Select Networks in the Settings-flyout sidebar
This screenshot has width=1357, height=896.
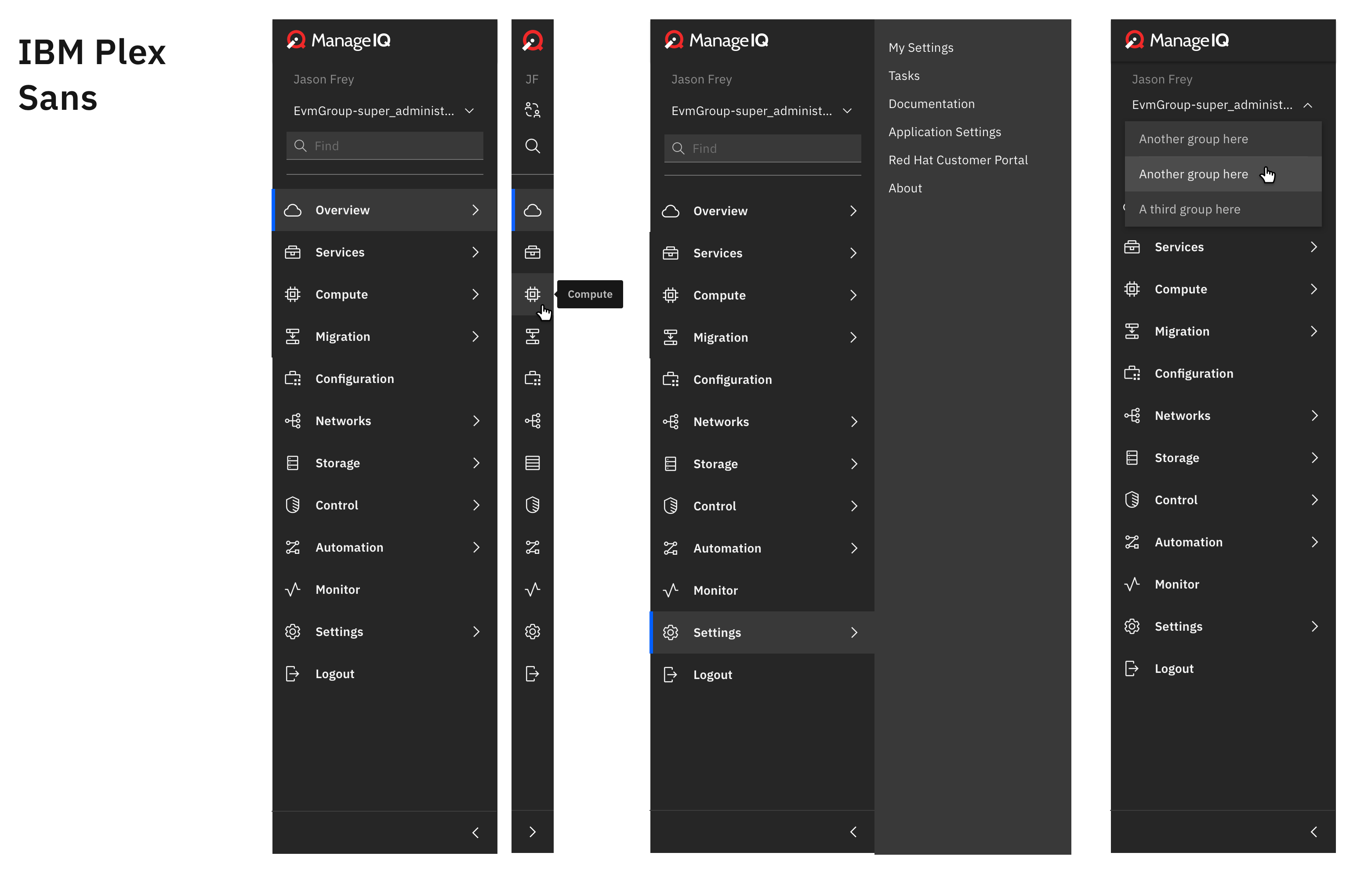(762, 422)
